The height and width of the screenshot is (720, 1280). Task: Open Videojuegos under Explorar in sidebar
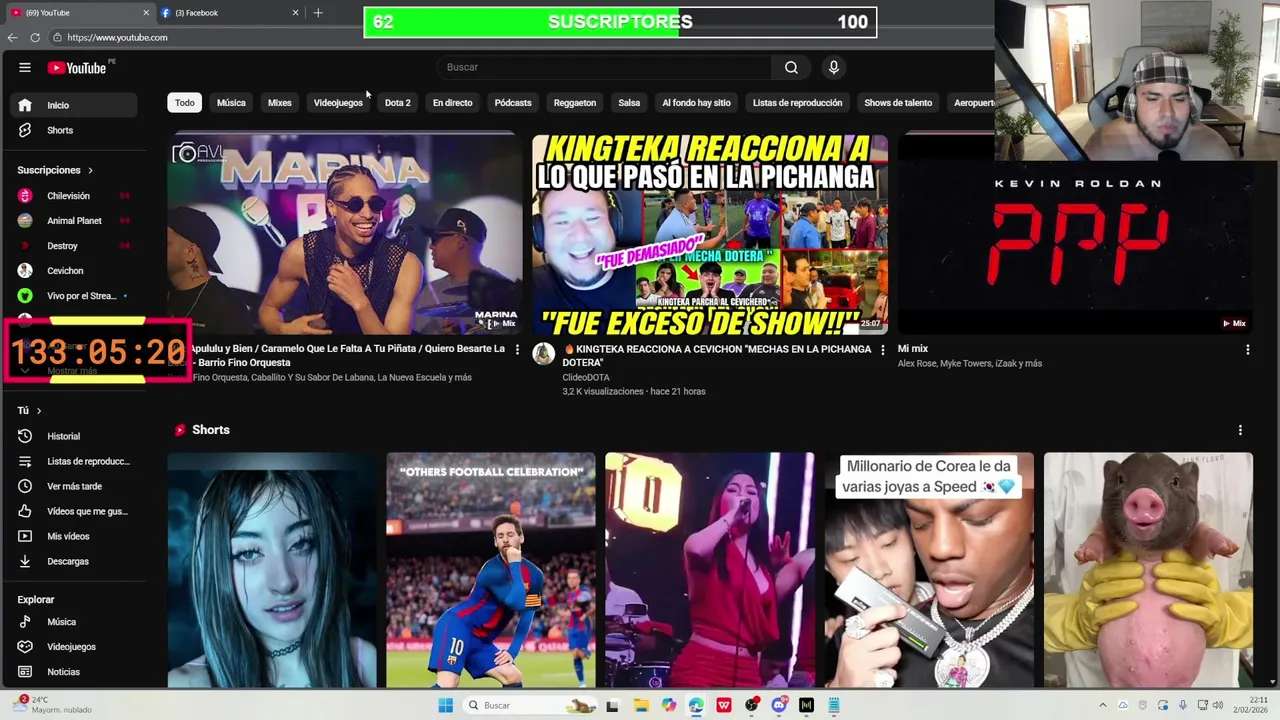coord(74,647)
